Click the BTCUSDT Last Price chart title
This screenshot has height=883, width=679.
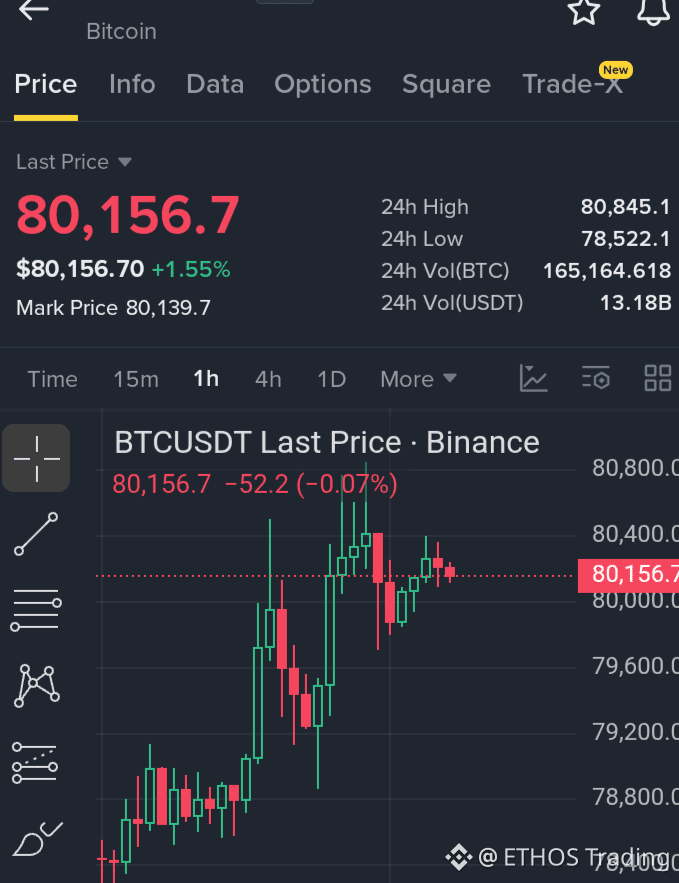tap(327, 443)
